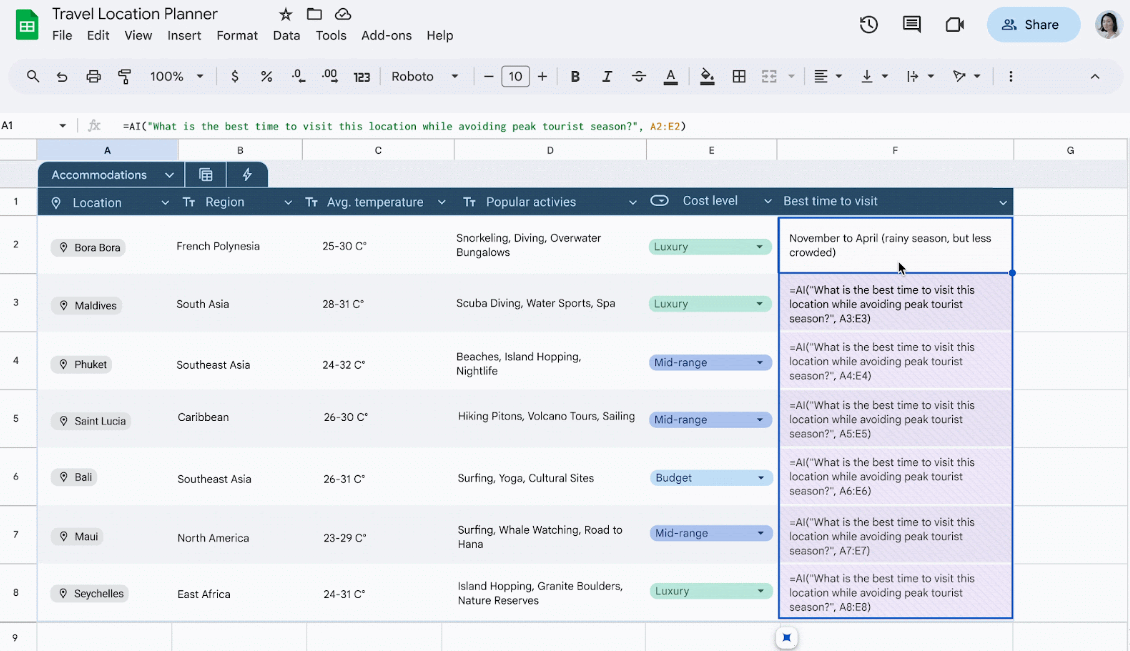The image size is (1130, 651).
Task: Open the fill color picker
Action: click(707, 77)
